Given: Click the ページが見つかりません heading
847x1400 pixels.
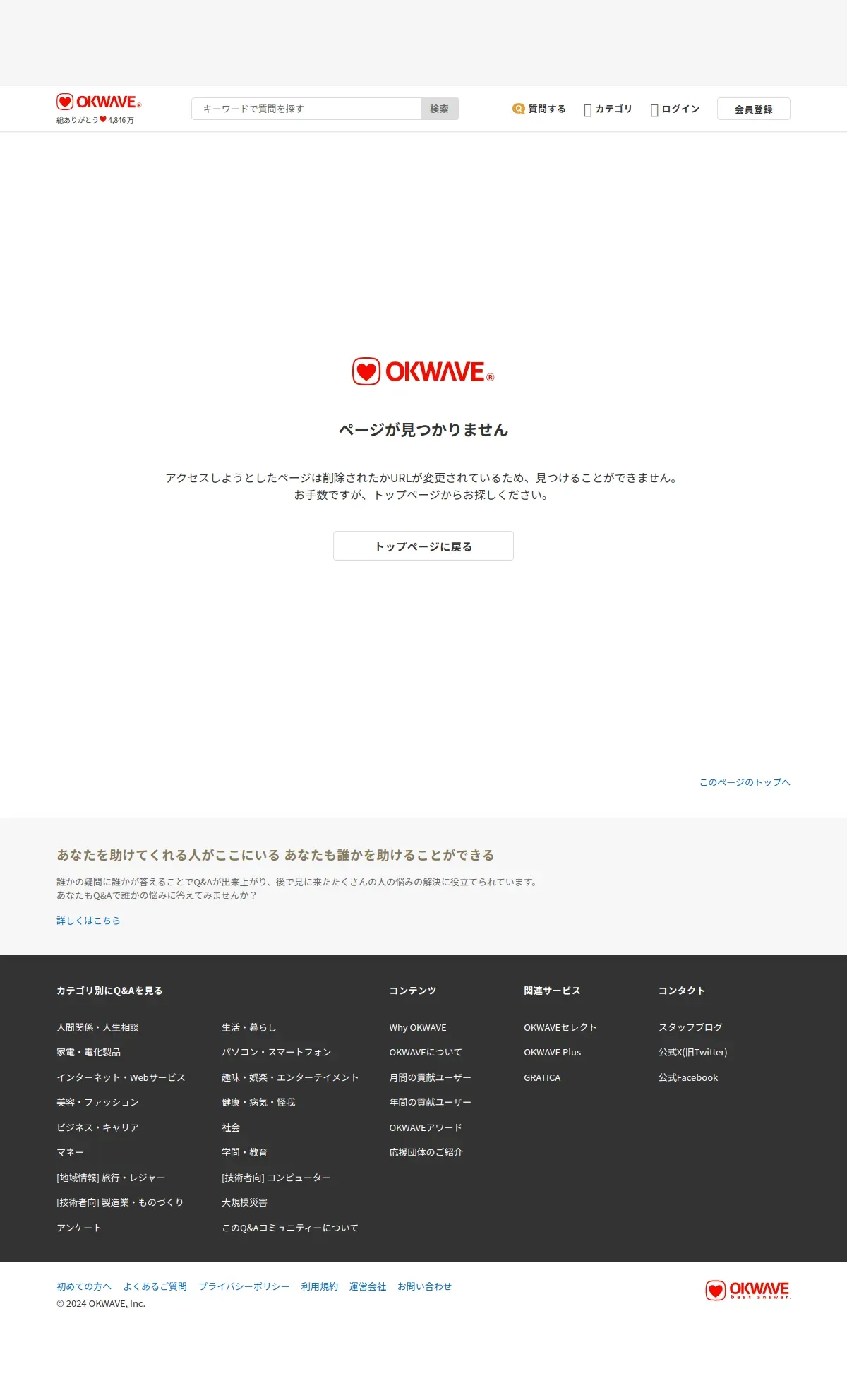Looking at the screenshot, I should (x=423, y=430).
